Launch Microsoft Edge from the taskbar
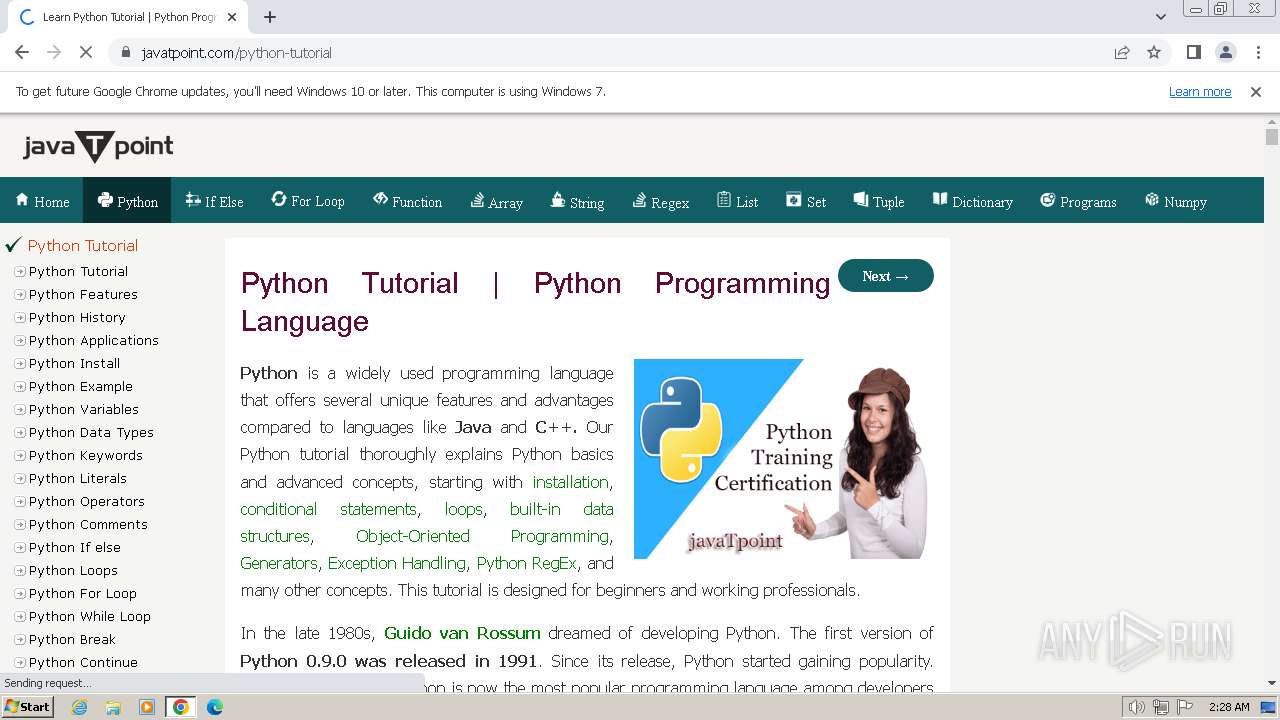Screen dimensions: 1280x720 (x=214, y=707)
